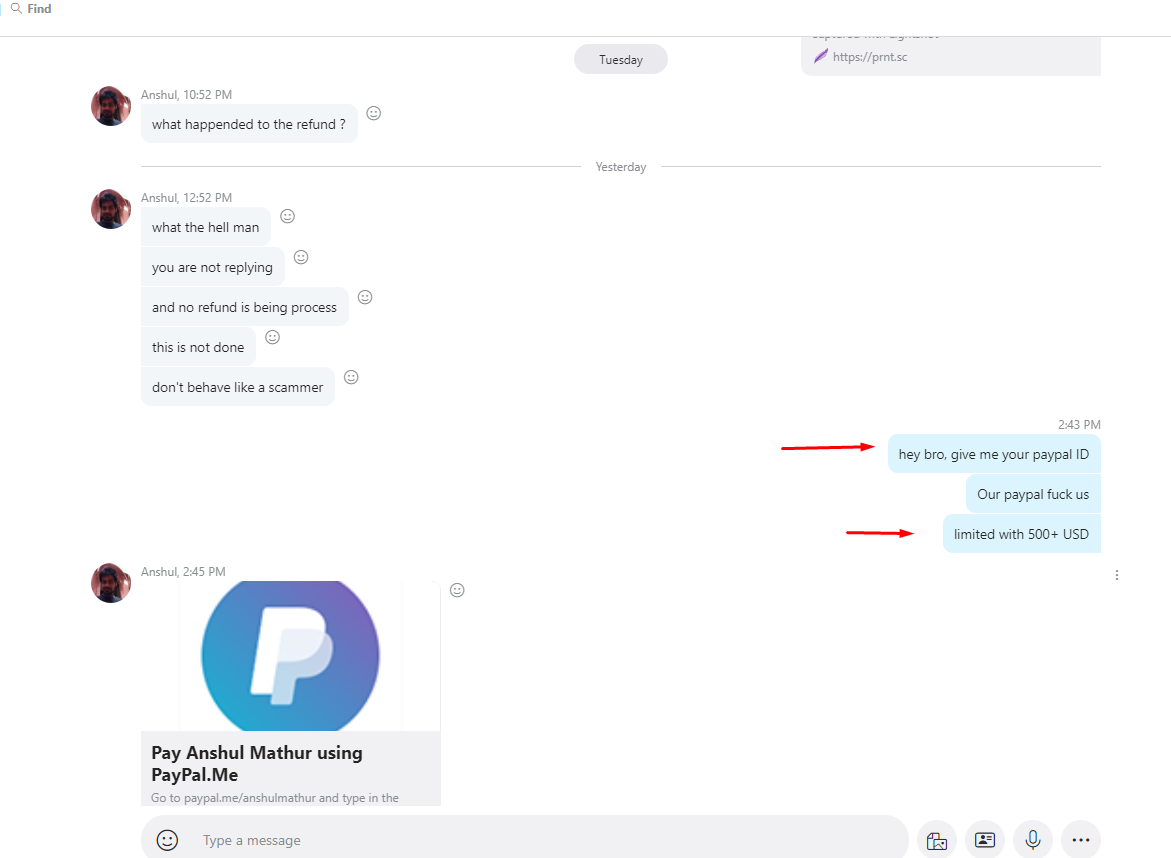Select the 'Our paypal fuck us' message
Image resolution: width=1171 pixels, height=858 pixels.
click(1033, 494)
